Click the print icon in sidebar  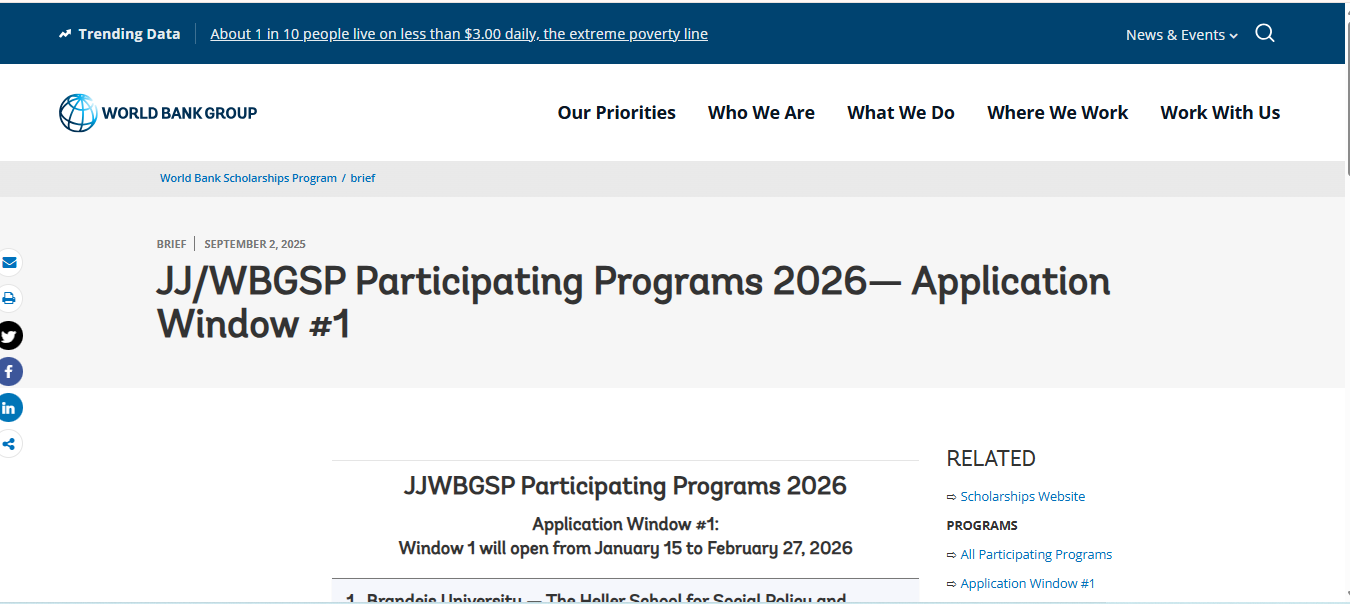pos(10,298)
